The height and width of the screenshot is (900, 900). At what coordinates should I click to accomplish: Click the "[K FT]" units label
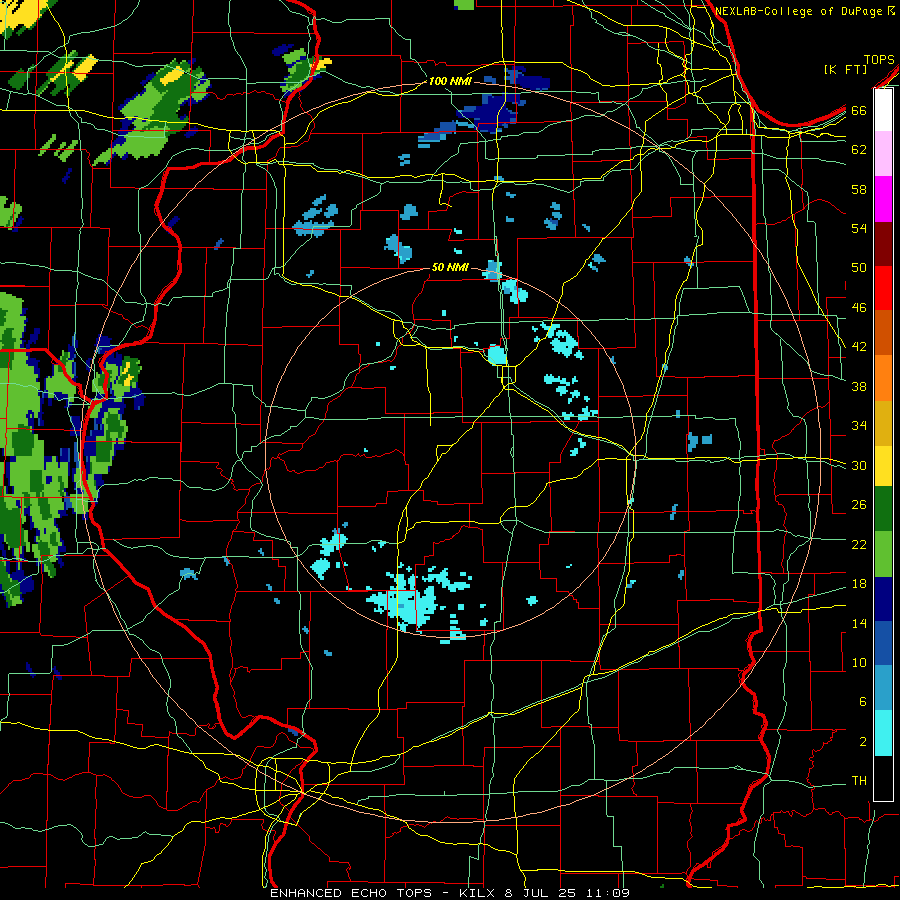[x=845, y=69]
